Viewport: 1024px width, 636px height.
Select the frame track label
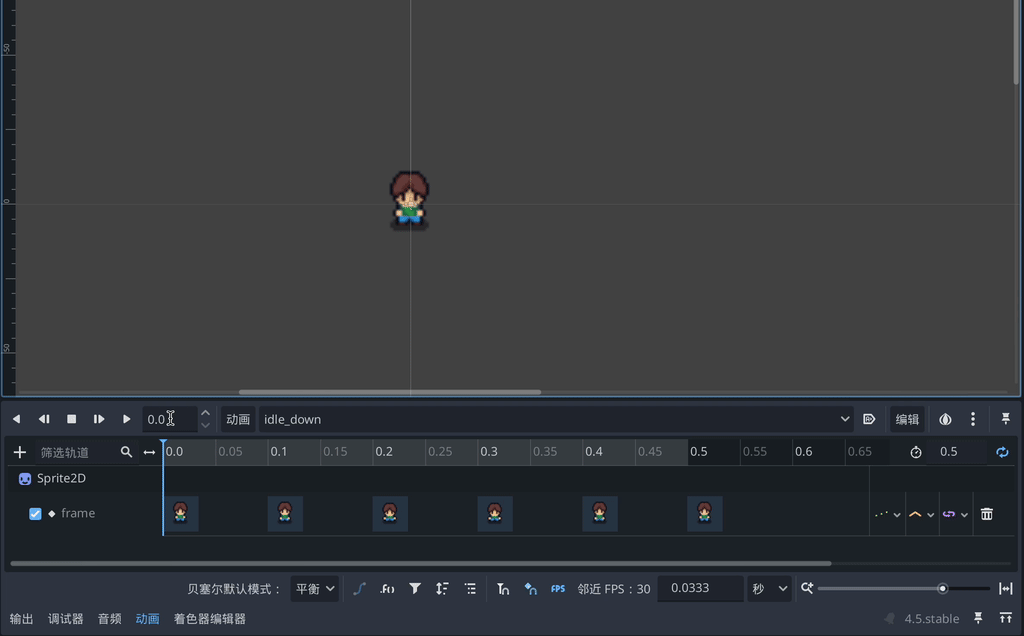[x=78, y=513]
